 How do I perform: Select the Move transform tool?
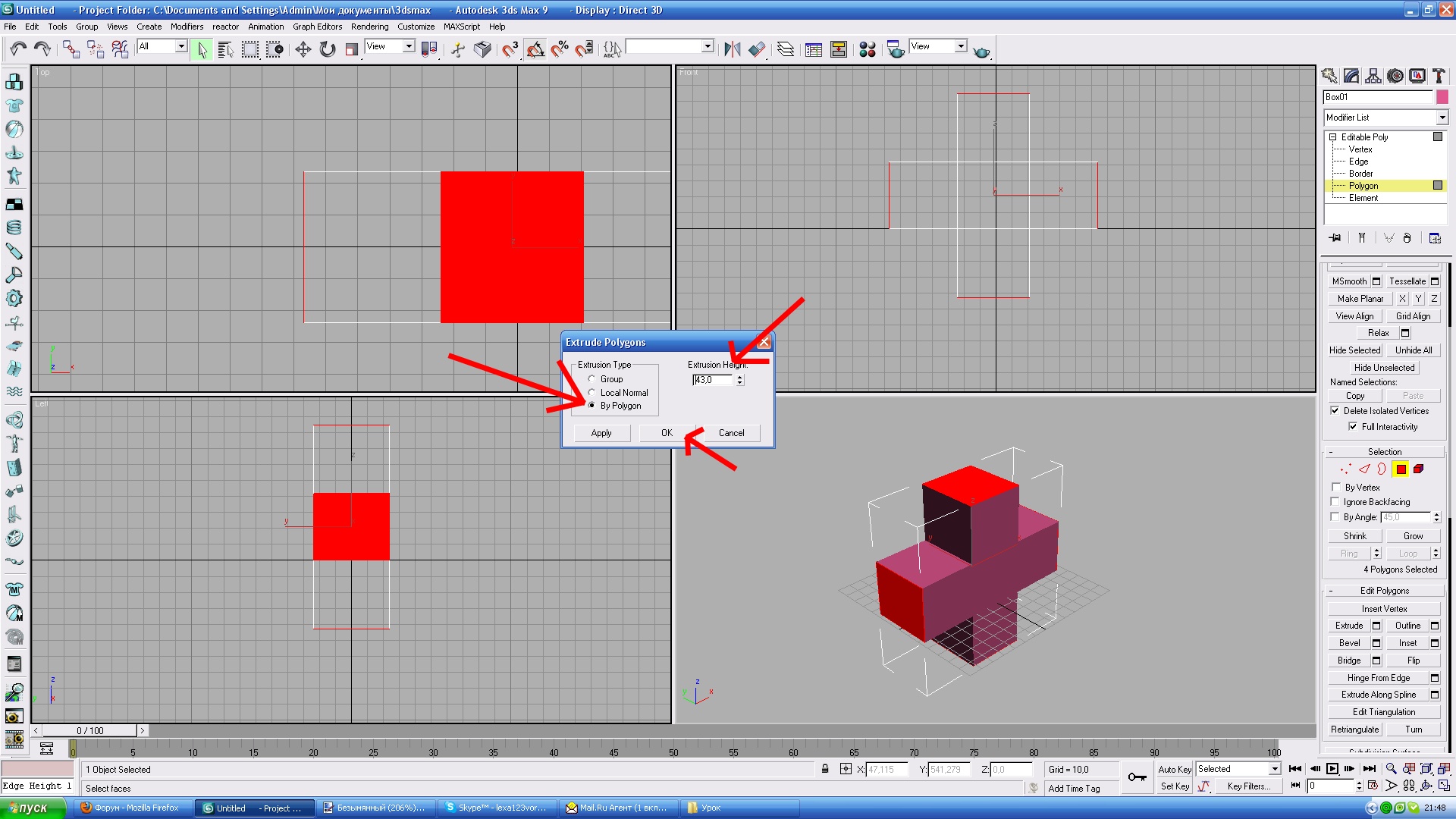click(303, 49)
